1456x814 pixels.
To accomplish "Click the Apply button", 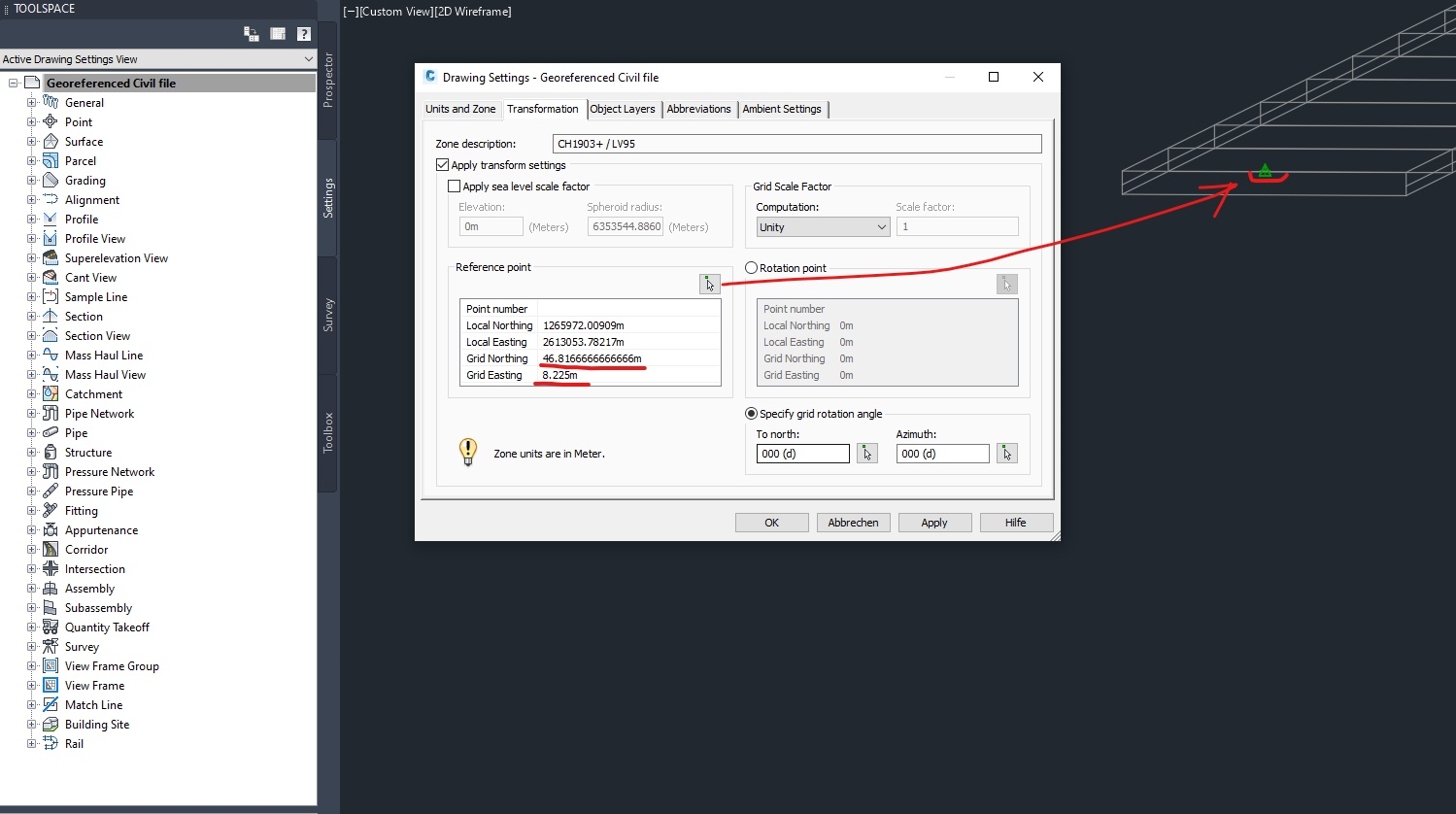I will pos(933,522).
